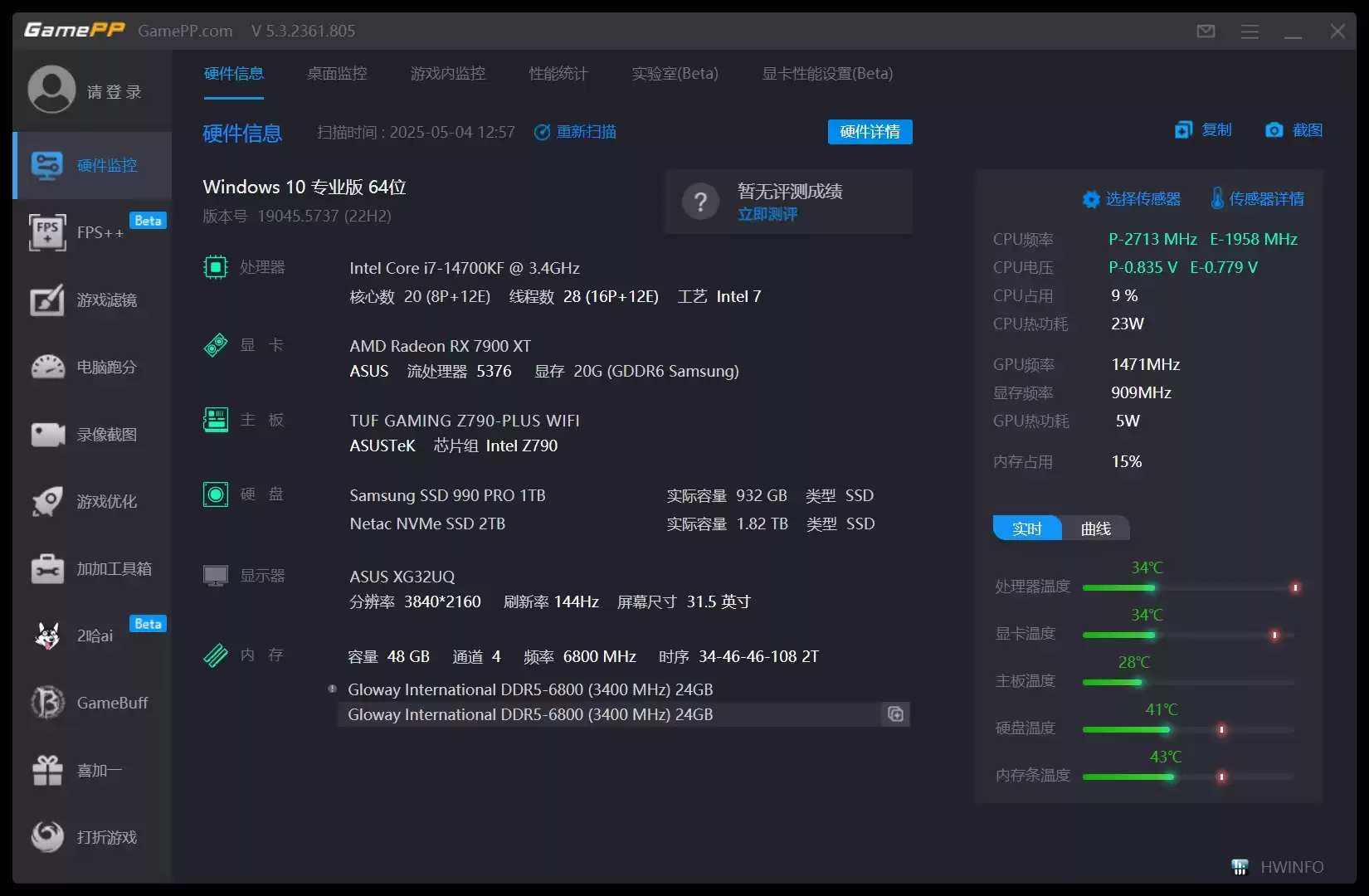Click the P-2713 MHz CPU frequency value
The height and width of the screenshot is (896, 1369).
pos(1152,239)
